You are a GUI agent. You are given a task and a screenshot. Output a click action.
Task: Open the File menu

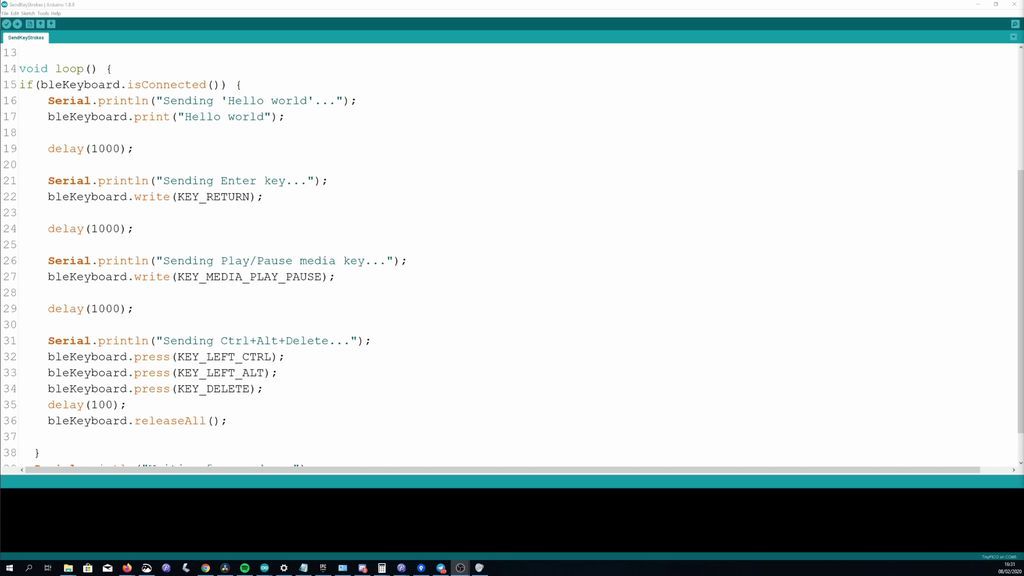pos(7,15)
